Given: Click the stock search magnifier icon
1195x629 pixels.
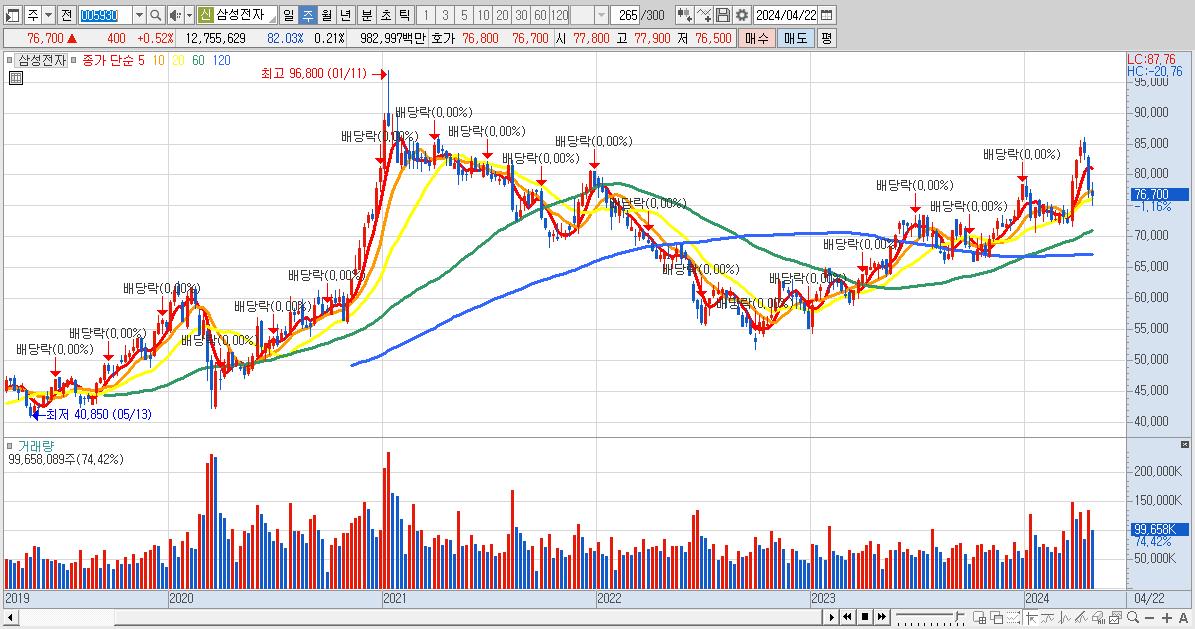Looking at the screenshot, I should coord(155,14).
